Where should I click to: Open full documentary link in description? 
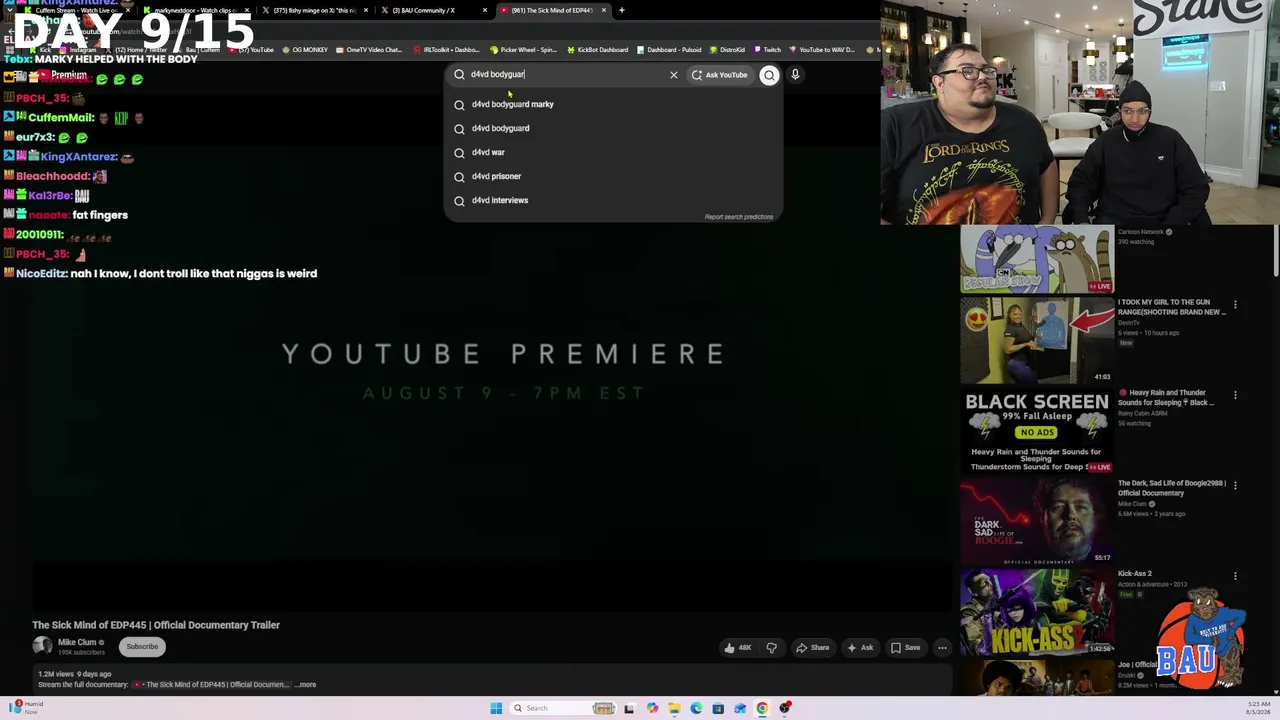tap(211, 685)
